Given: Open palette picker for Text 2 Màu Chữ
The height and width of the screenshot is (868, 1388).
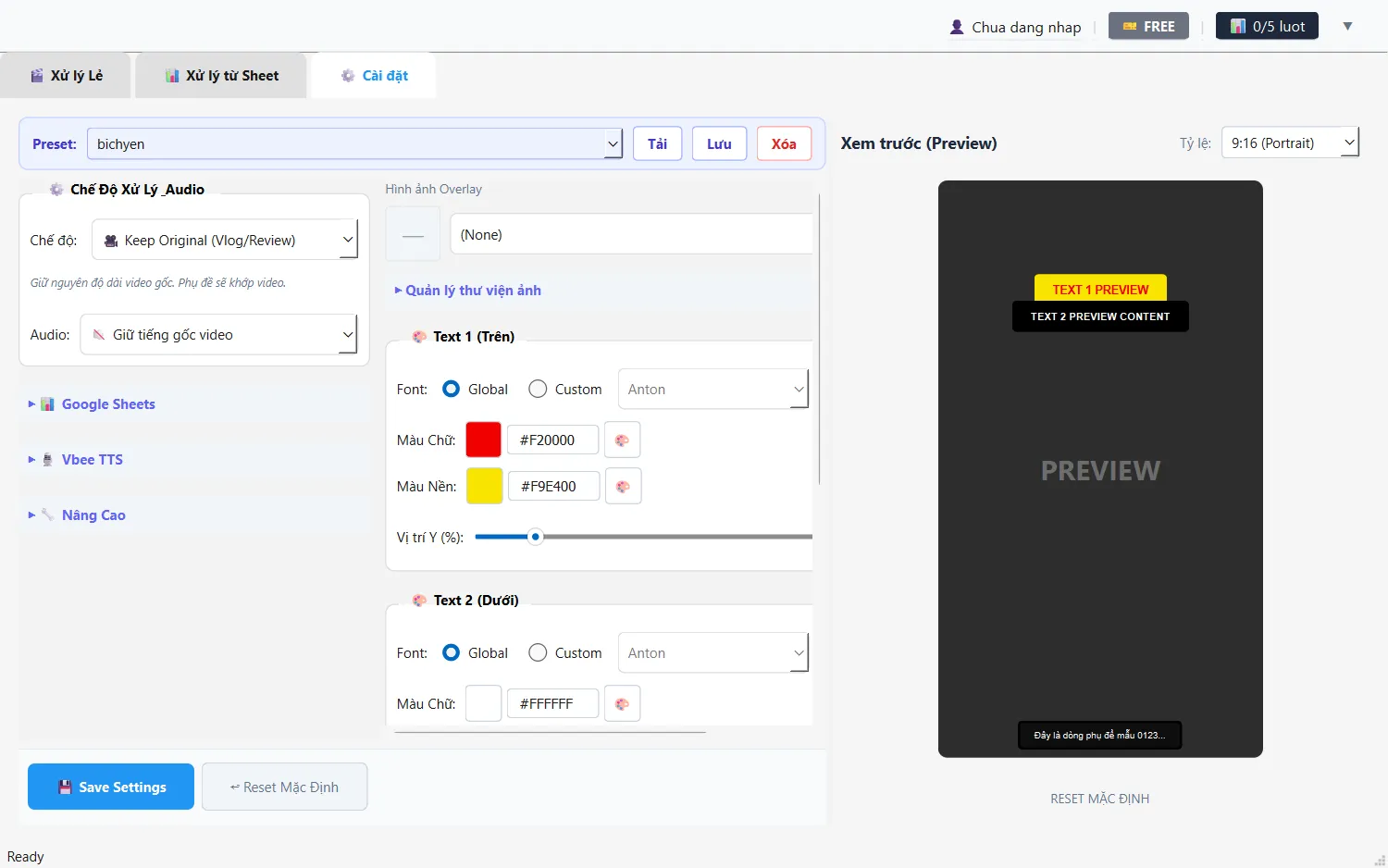Looking at the screenshot, I should click(622, 704).
